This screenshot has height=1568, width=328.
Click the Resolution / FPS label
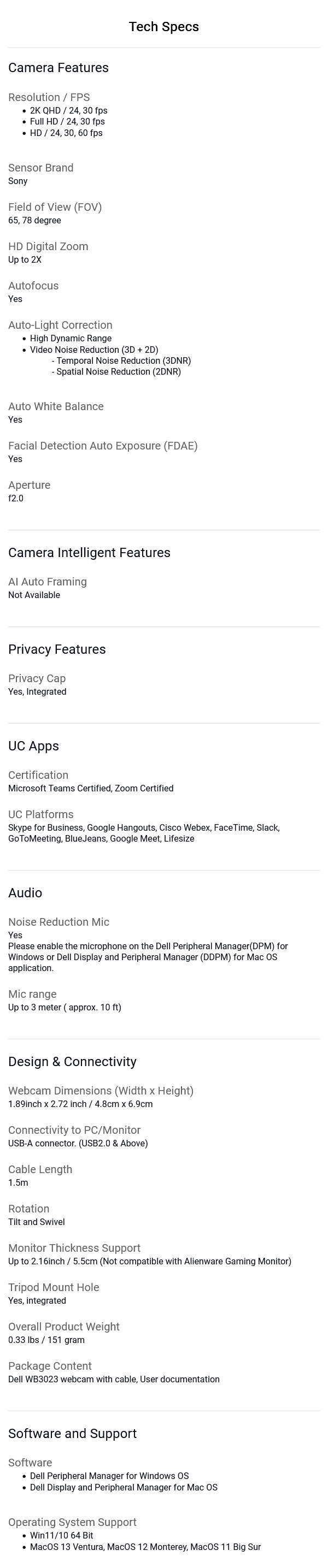point(49,97)
